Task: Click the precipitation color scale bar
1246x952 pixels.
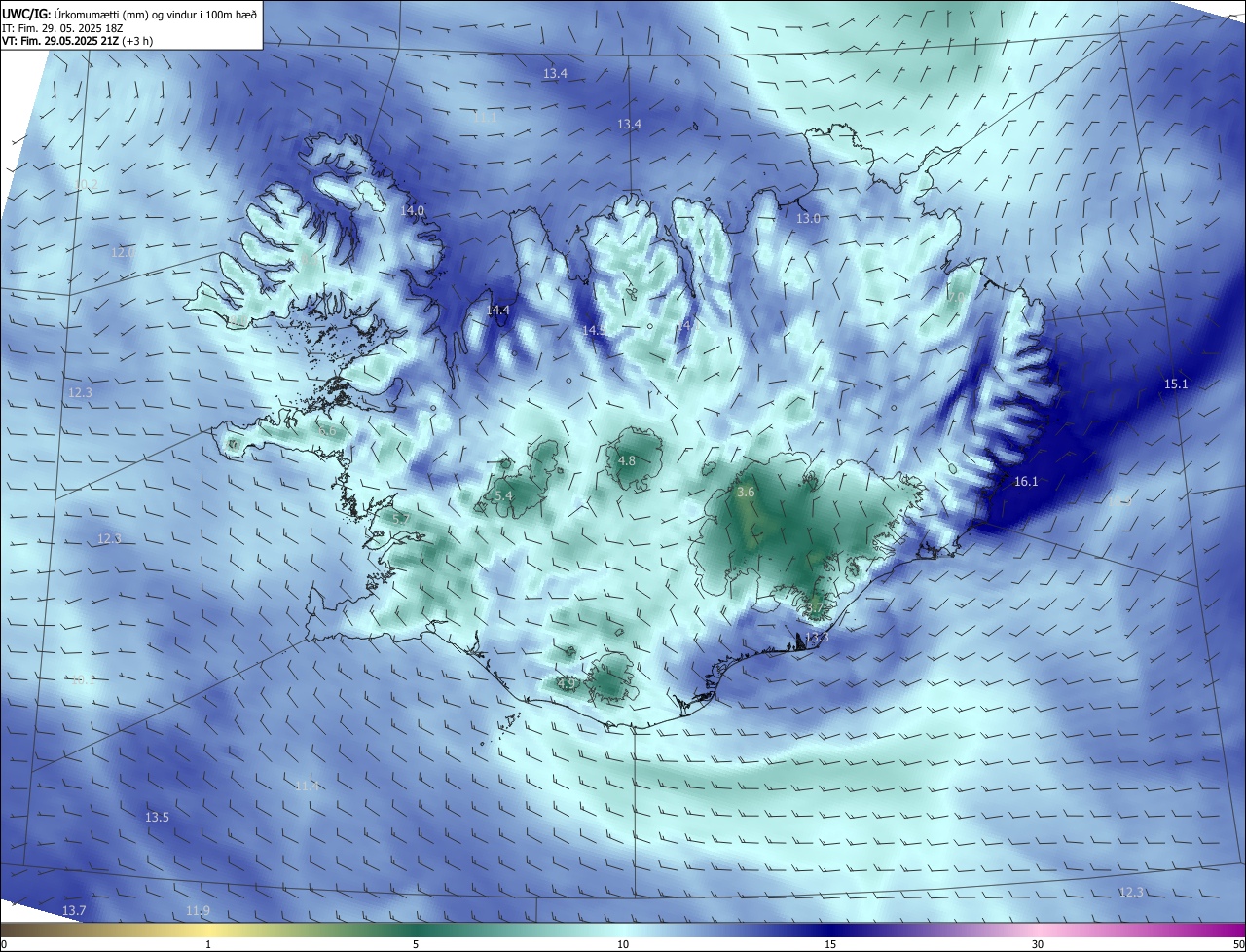Action: coord(623,929)
